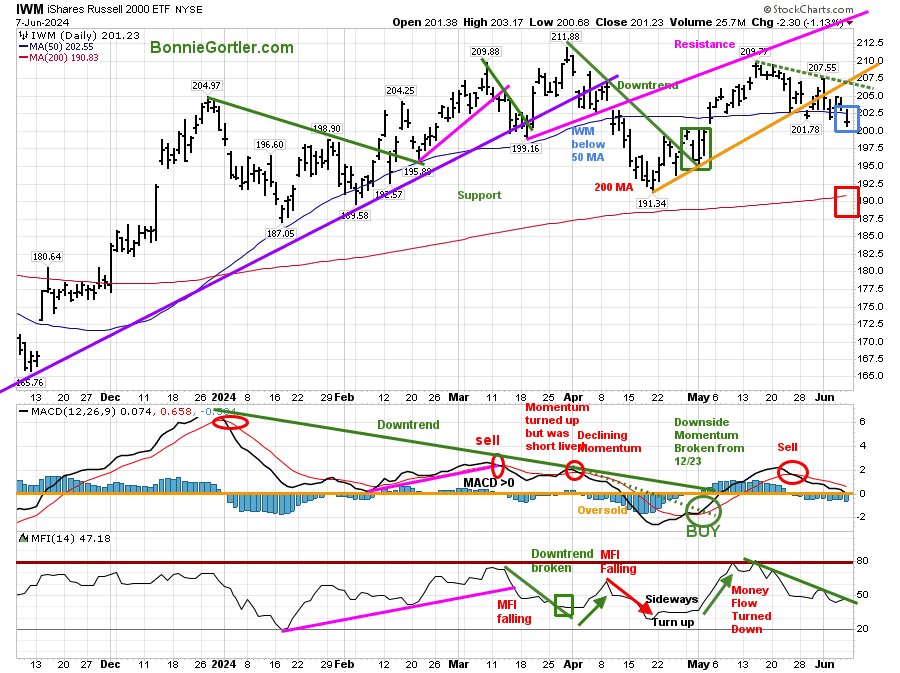Viewport: 900px width, 673px height.
Task: Click the Downtrend label in the MACD panel
Action: (x=408, y=425)
